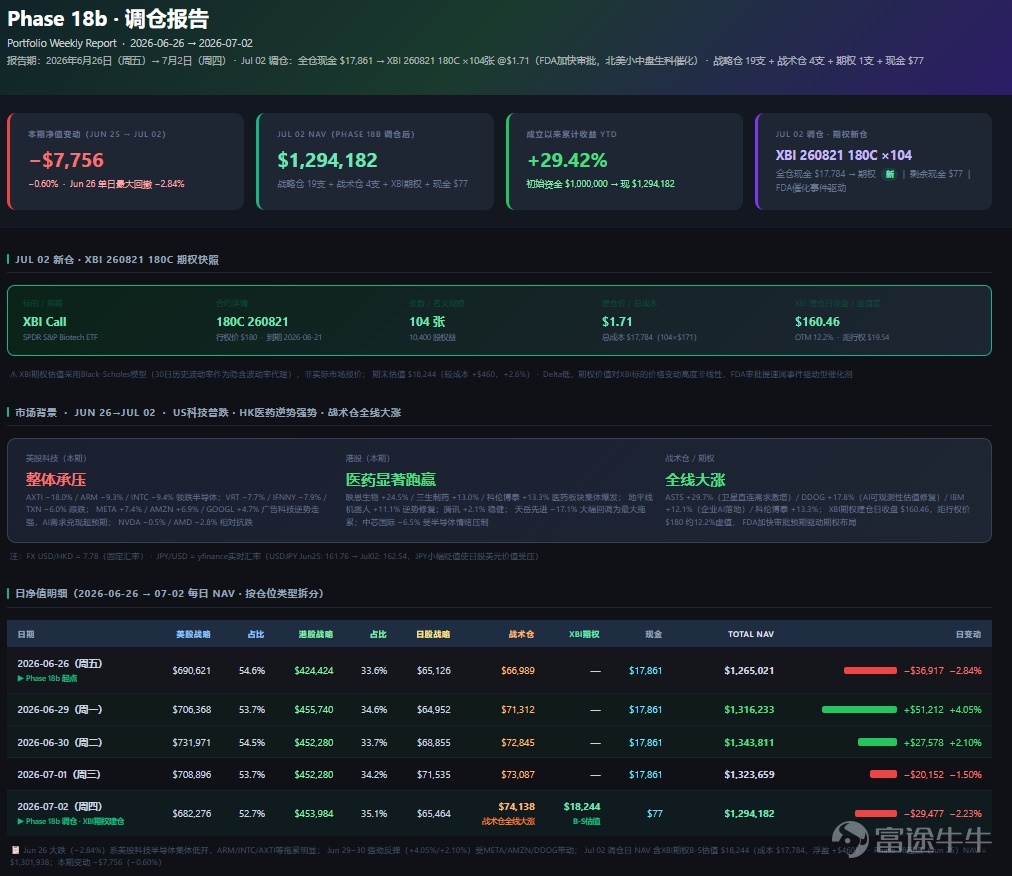
Task: Click the $65,126 Japan strategy value
Action: pos(434,671)
